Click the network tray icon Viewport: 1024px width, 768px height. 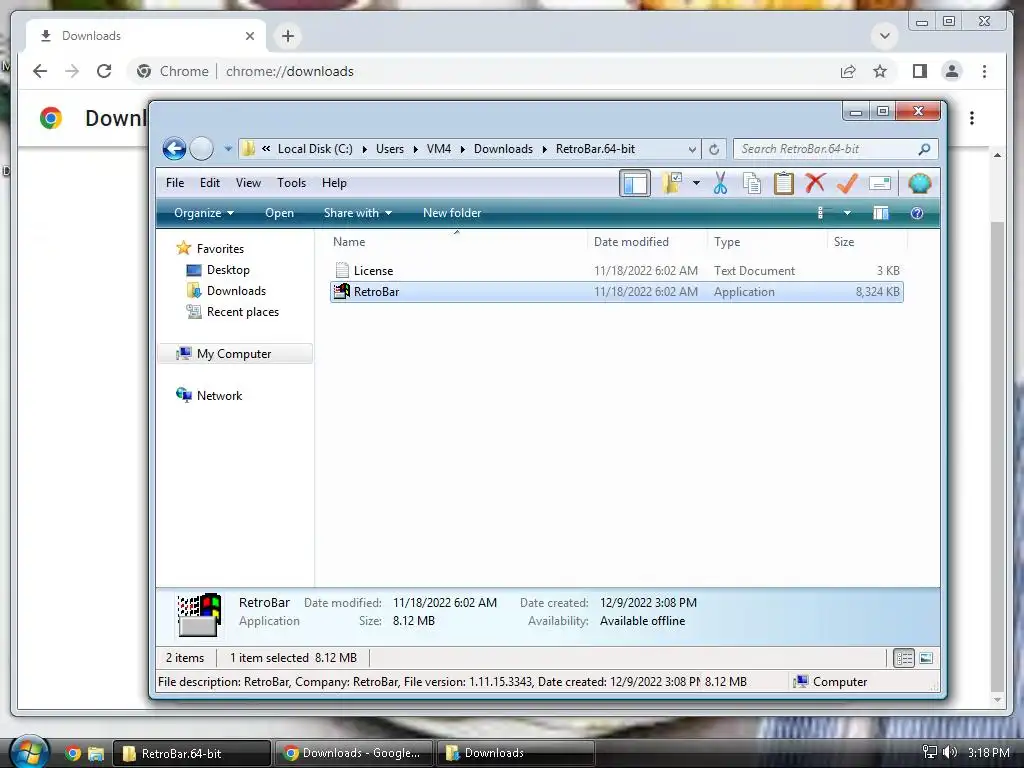click(x=929, y=752)
